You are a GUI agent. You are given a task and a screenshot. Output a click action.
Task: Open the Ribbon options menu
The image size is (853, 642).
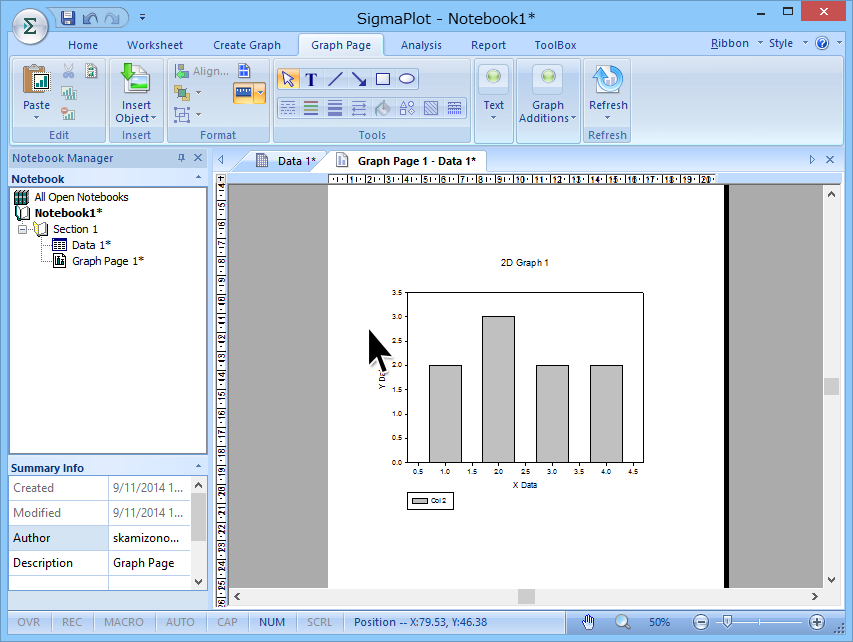736,43
